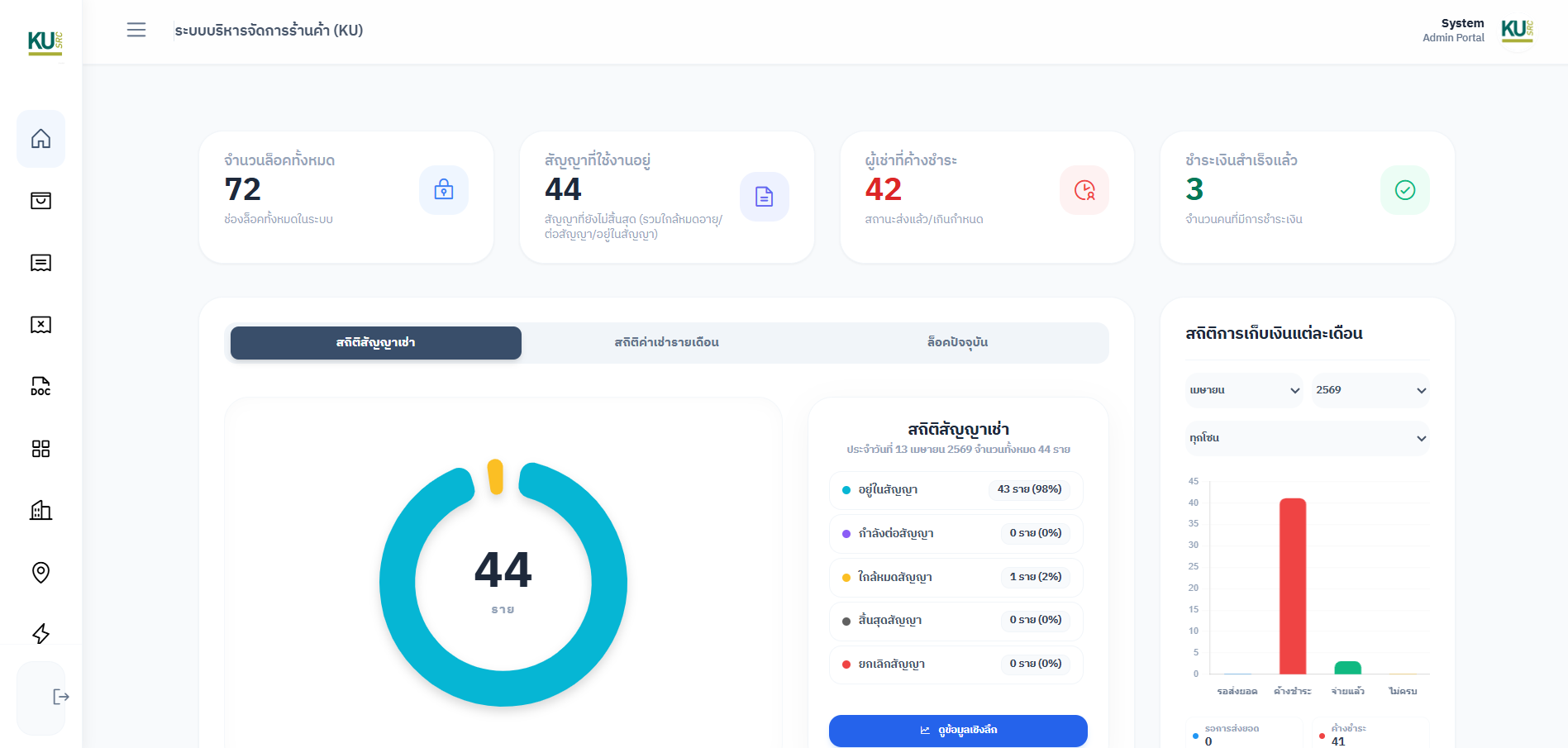Image resolution: width=1568 pixels, height=748 pixels.
Task: Expand the ทุกโซน zone dropdown
Action: point(1306,438)
